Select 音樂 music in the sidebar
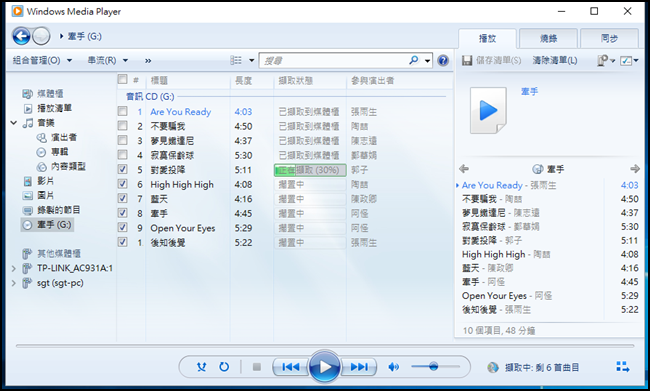The height and width of the screenshot is (391, 650). coord(39,123)
